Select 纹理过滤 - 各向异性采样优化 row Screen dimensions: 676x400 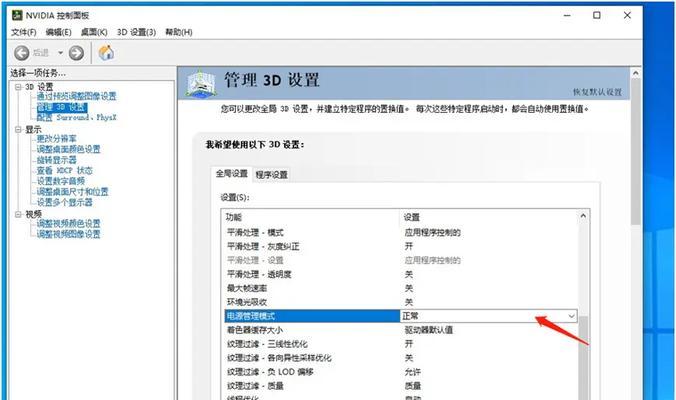401,358
